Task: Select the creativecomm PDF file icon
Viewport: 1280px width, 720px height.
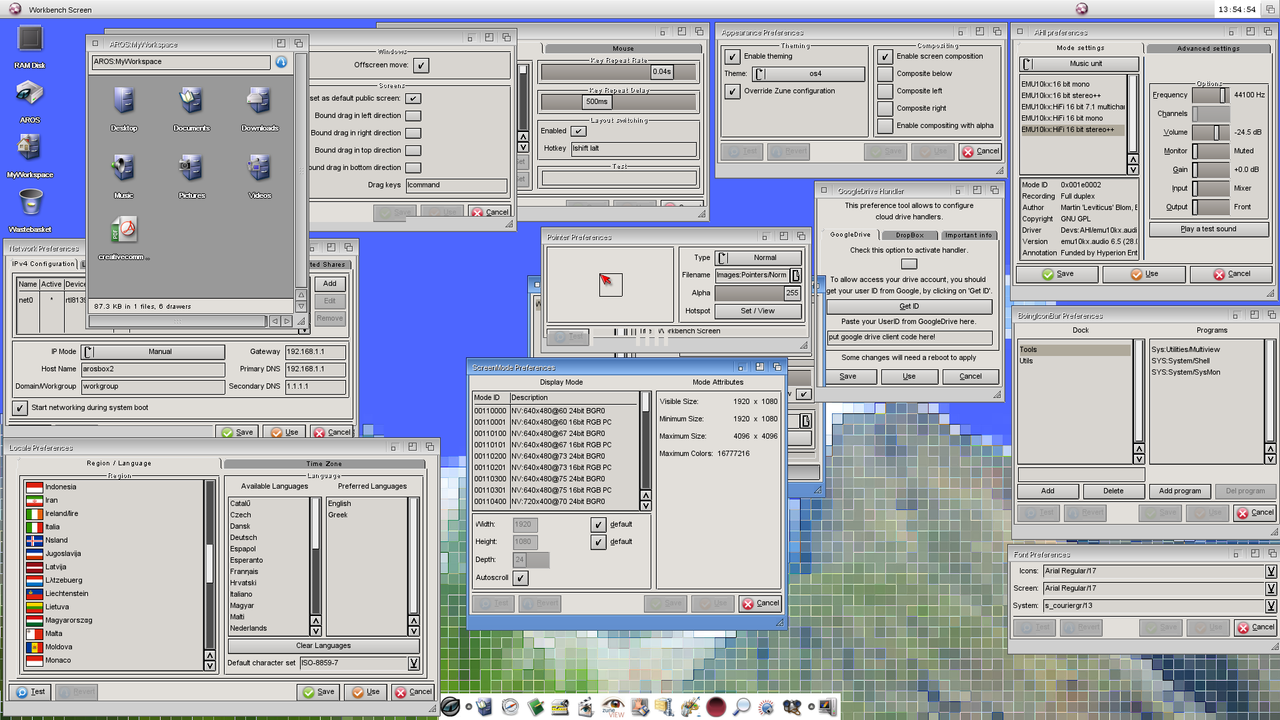Action: 123,230
